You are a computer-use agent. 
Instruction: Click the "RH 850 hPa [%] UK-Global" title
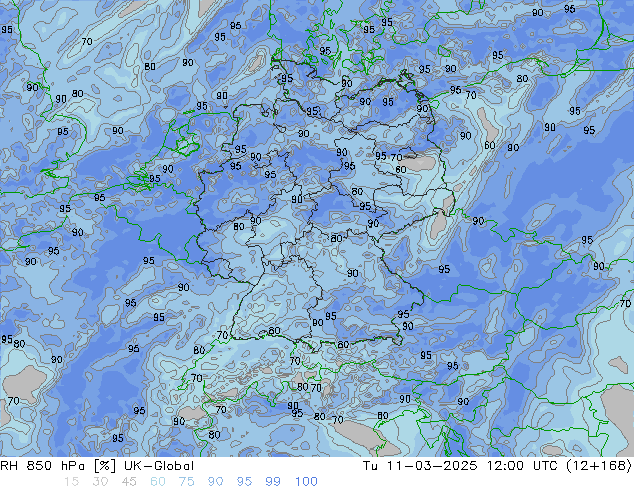click(97, 466)
